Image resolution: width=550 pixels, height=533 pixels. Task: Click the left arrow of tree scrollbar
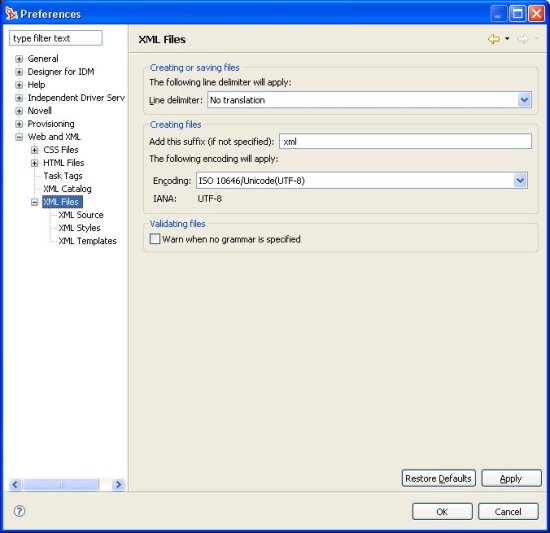tap(15, 485)
